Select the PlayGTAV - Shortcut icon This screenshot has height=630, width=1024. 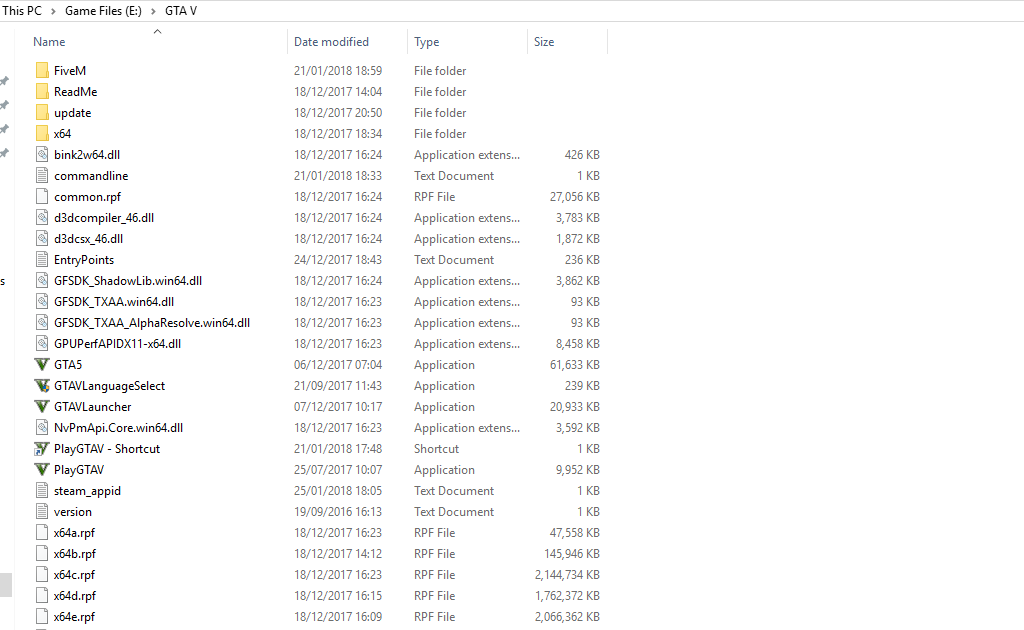click(42, 449)
